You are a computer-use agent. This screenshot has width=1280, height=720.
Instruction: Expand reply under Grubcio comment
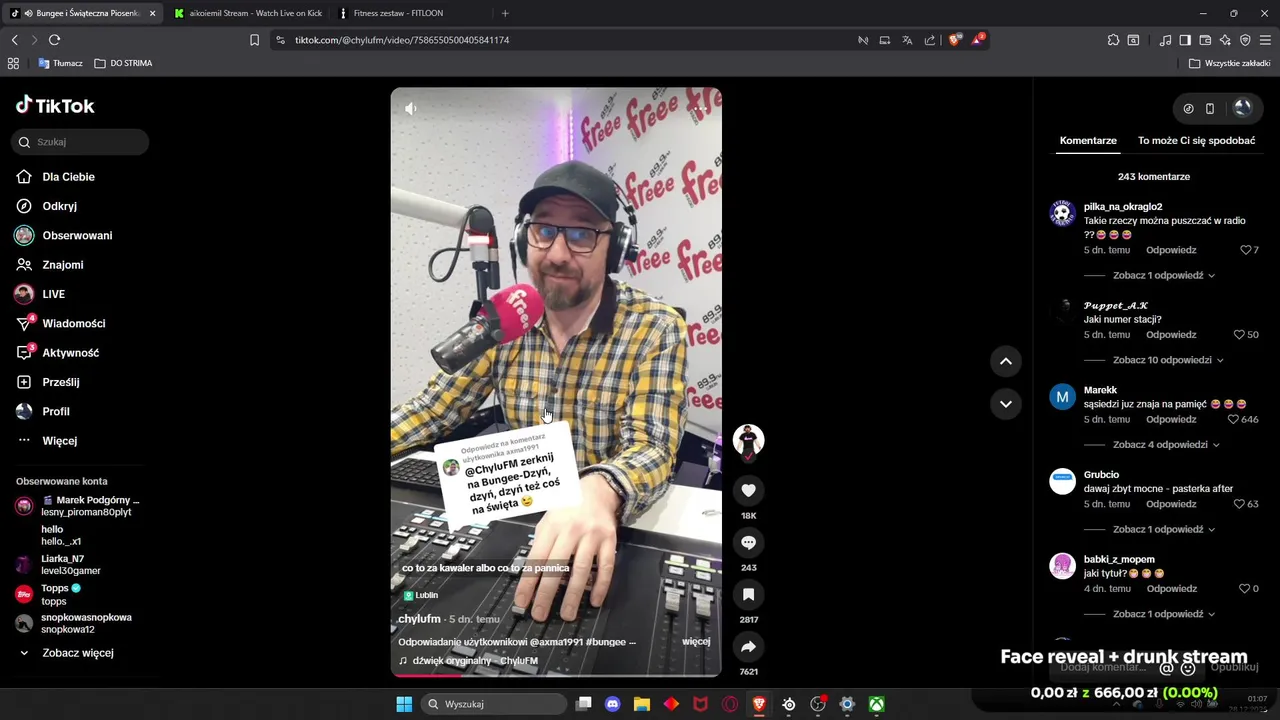click(x=1163, y=529)
